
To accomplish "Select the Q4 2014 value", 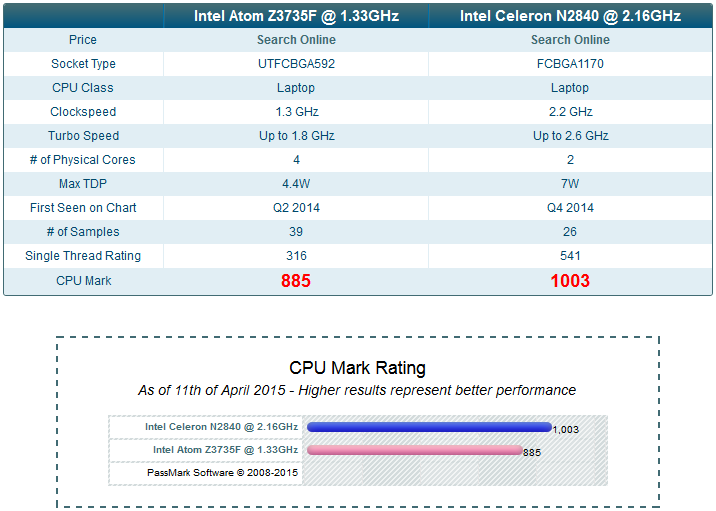I will [x=570, y=208].
